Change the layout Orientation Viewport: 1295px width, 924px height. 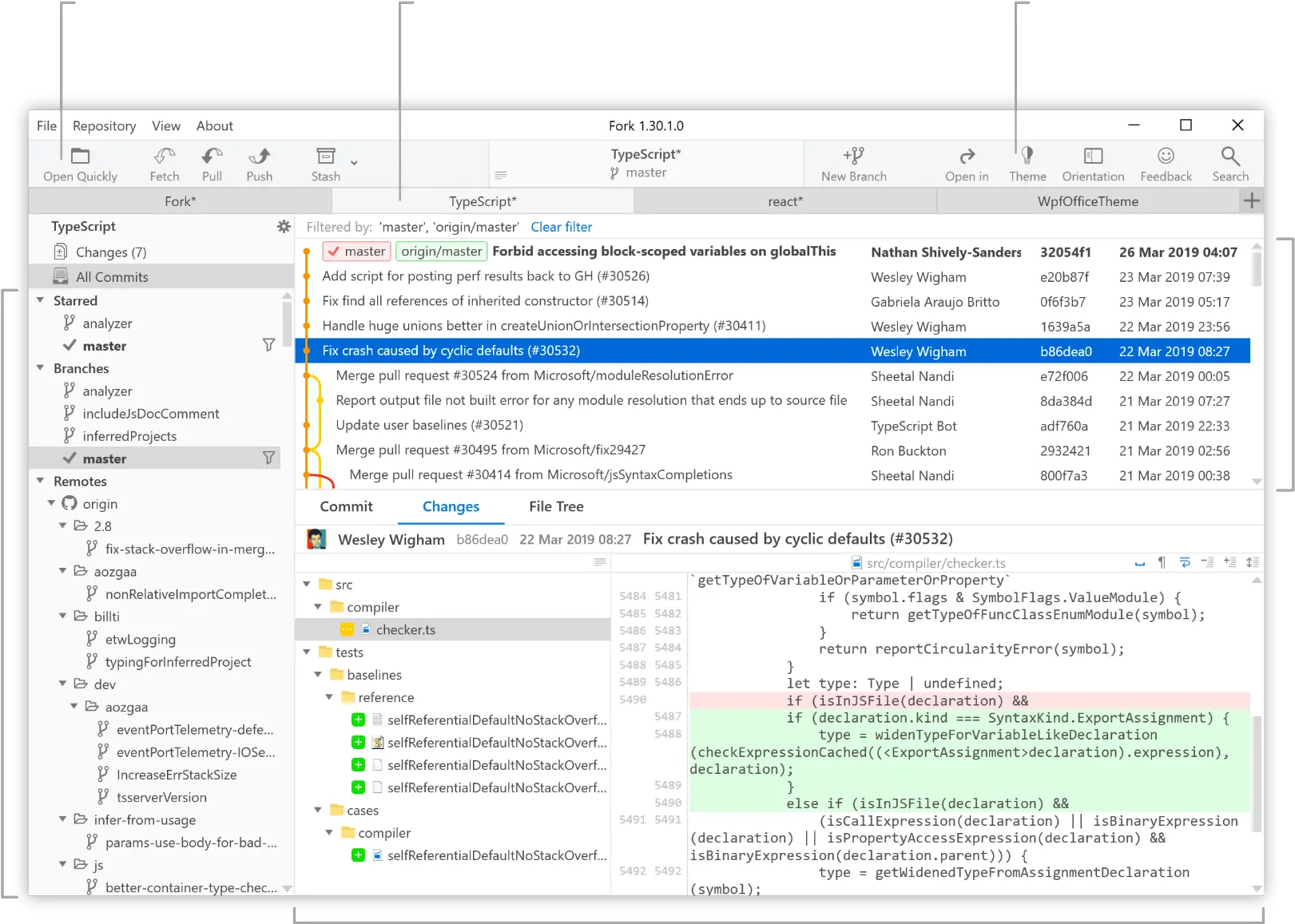point(1092,163)
